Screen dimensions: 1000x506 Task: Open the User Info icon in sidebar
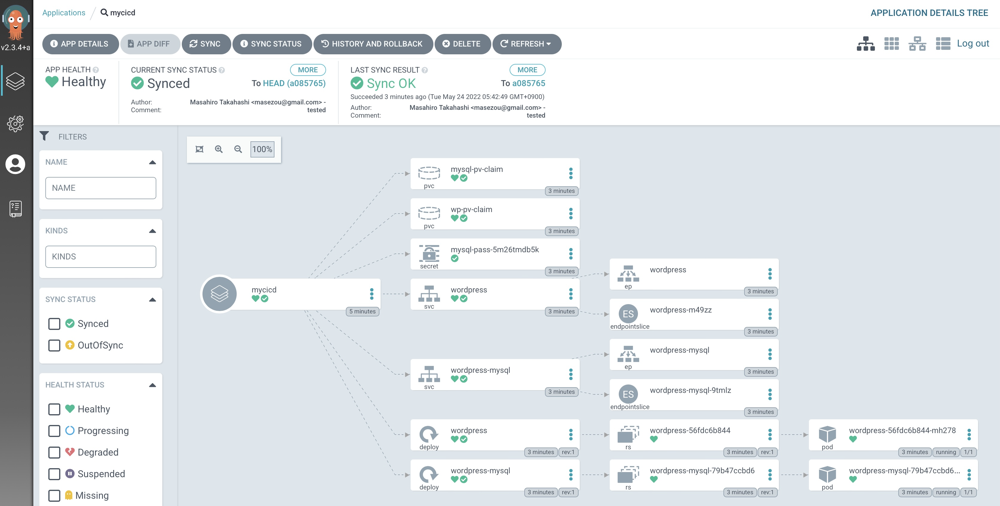[15, 165]
